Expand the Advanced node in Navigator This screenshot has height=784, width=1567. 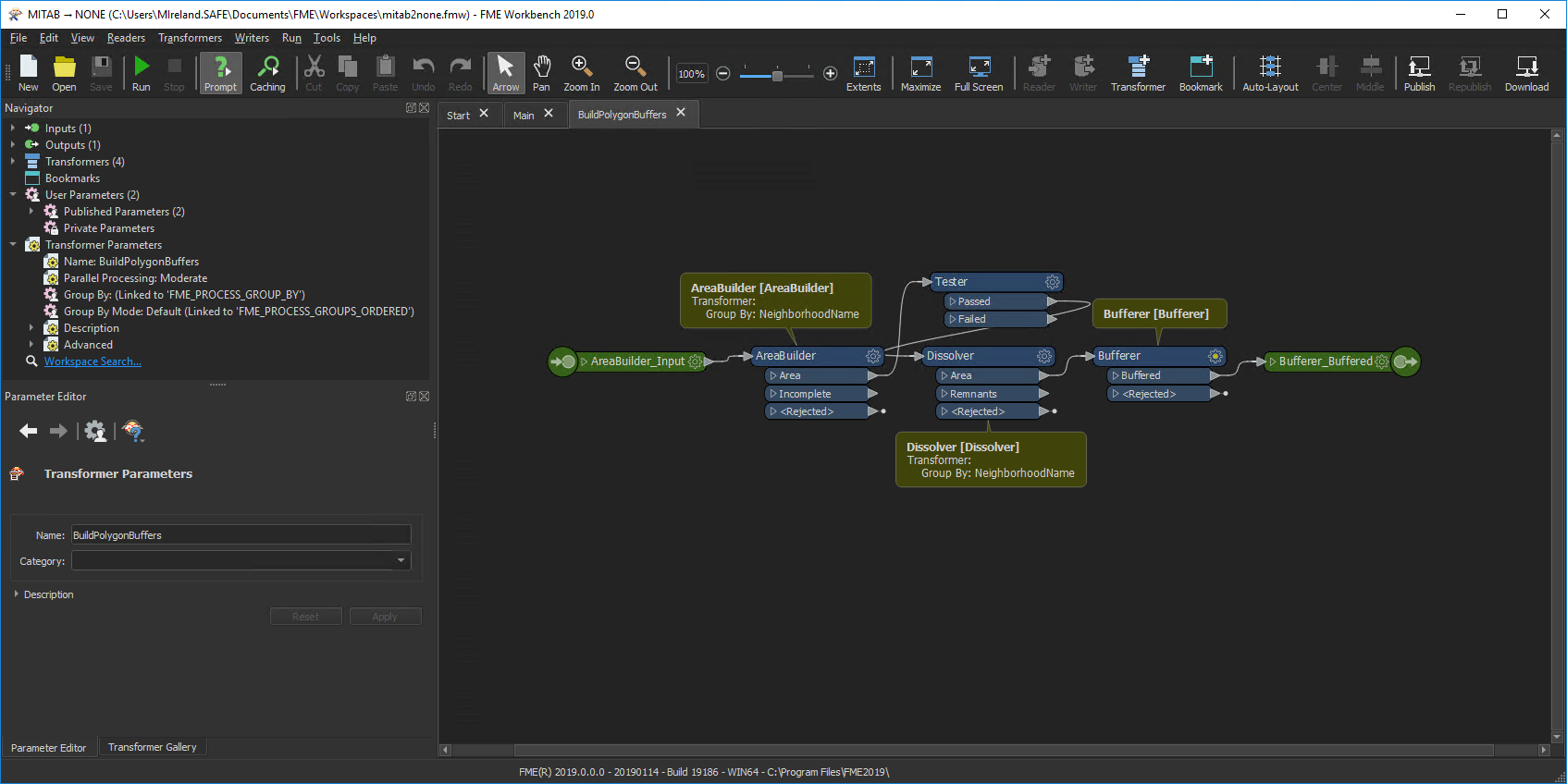[x=31, y=344]
